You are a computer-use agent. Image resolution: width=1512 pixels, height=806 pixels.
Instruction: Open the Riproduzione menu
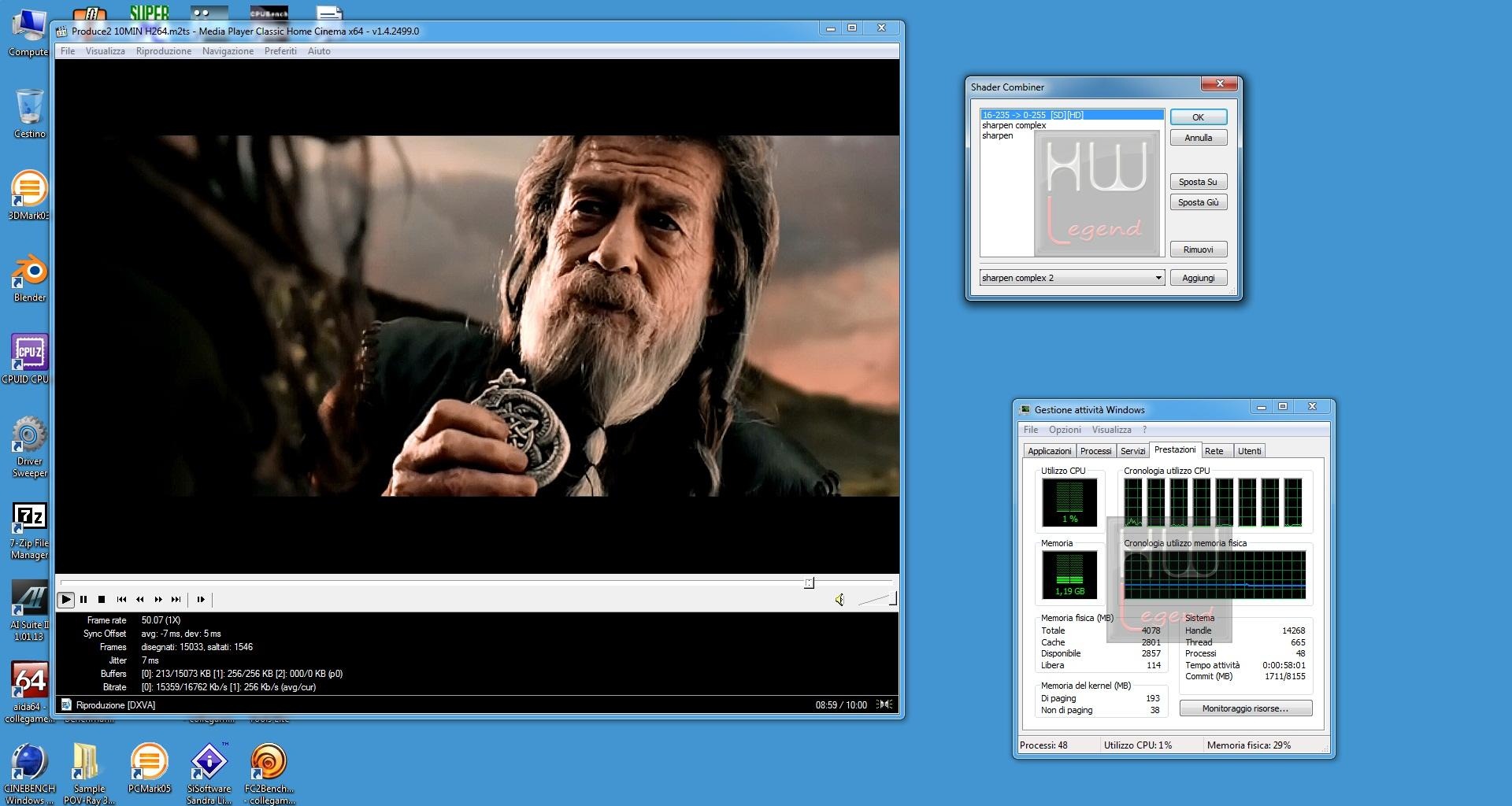(x=164, y=51)
